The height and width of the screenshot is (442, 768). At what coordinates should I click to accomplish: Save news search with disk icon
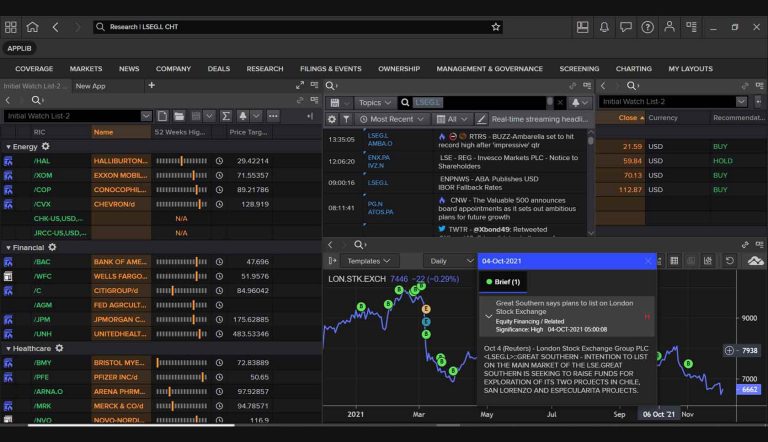click(335, 102)
